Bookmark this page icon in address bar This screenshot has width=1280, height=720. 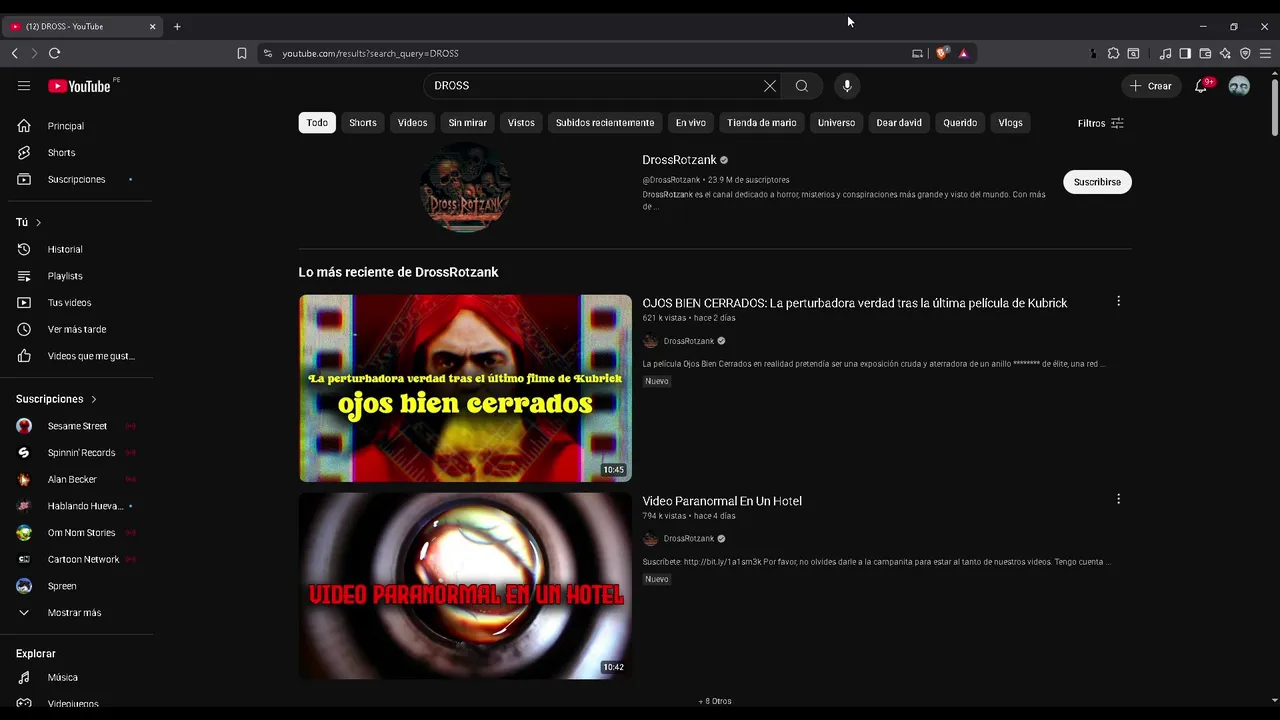click(x=242, y=53)
